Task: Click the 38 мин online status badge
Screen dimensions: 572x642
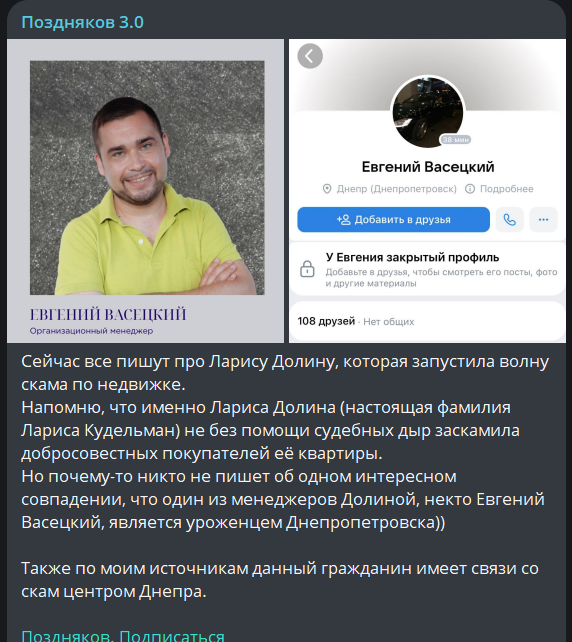Action: click(x=455, y=140)
